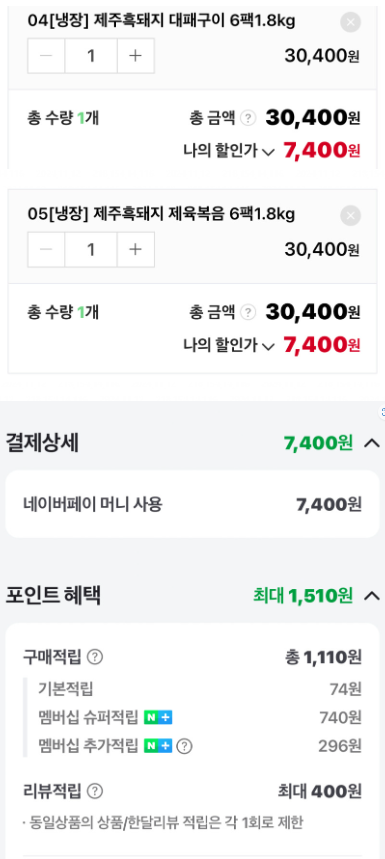Screen dimensions: 385x859
Task: Expand 나의 할인가 under 대패구이
Action: [229, 151]
